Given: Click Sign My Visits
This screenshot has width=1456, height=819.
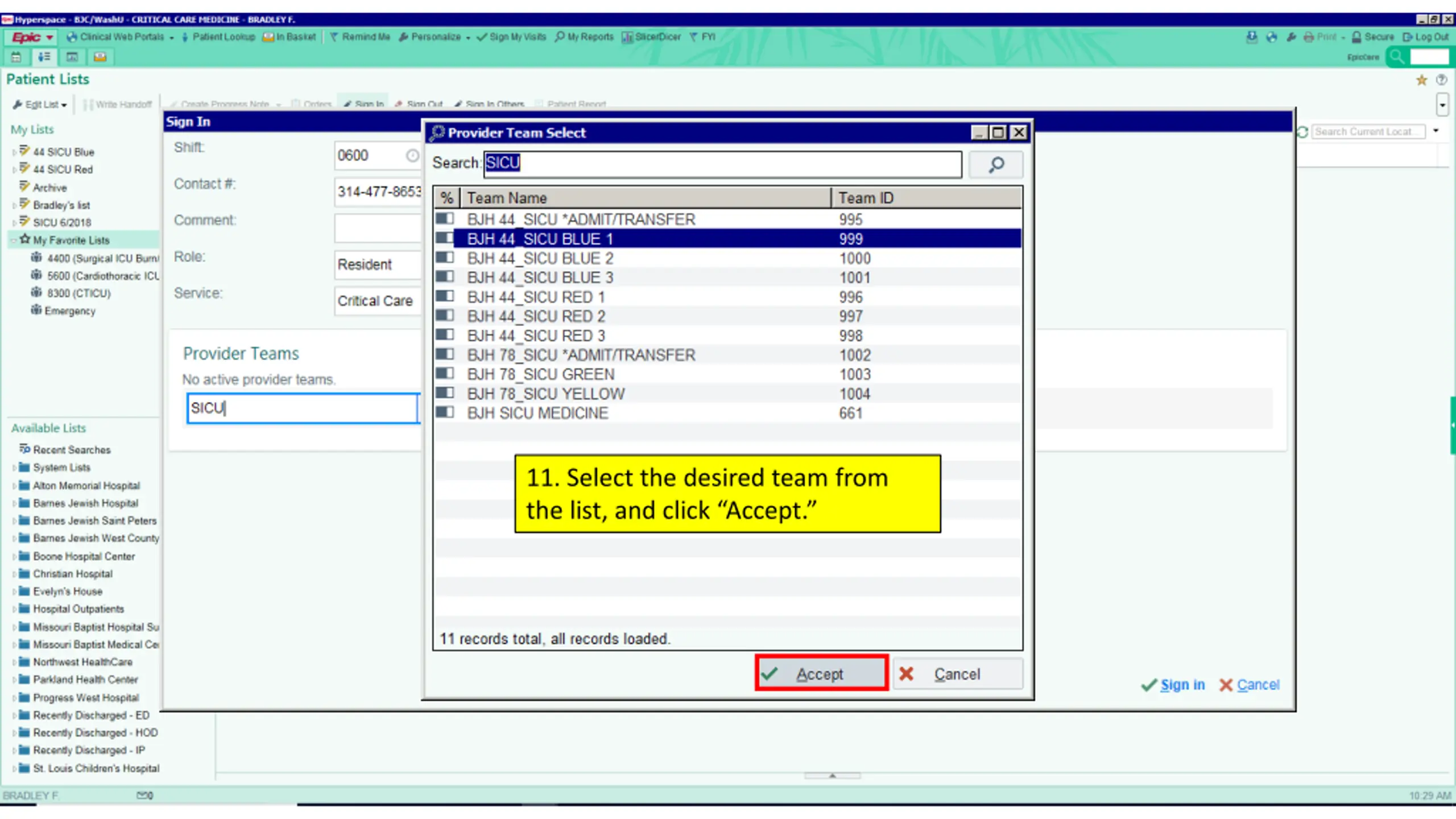Looking at the screenshot, I should coord(511,37).
